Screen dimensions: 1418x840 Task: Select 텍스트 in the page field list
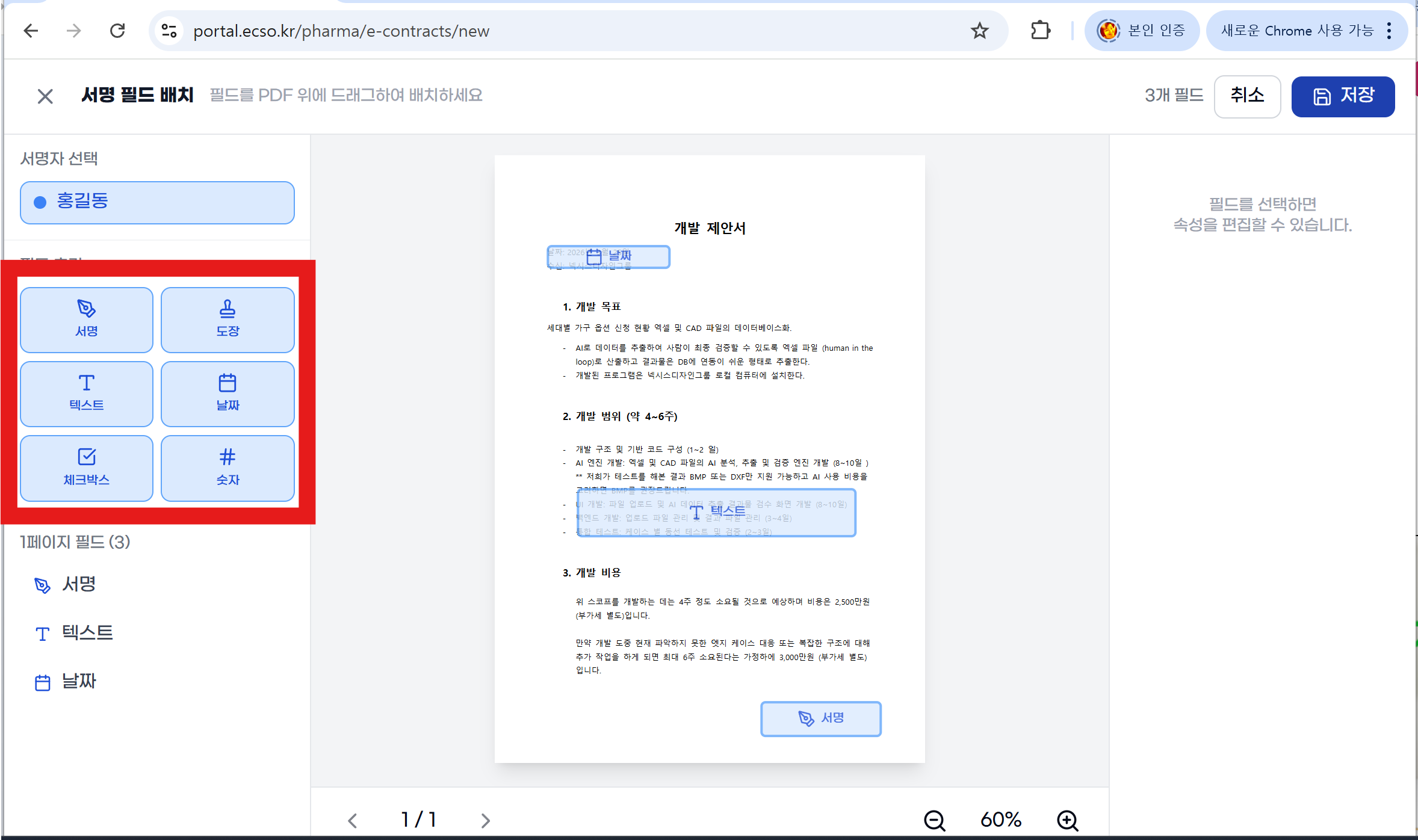coord(87,633)
